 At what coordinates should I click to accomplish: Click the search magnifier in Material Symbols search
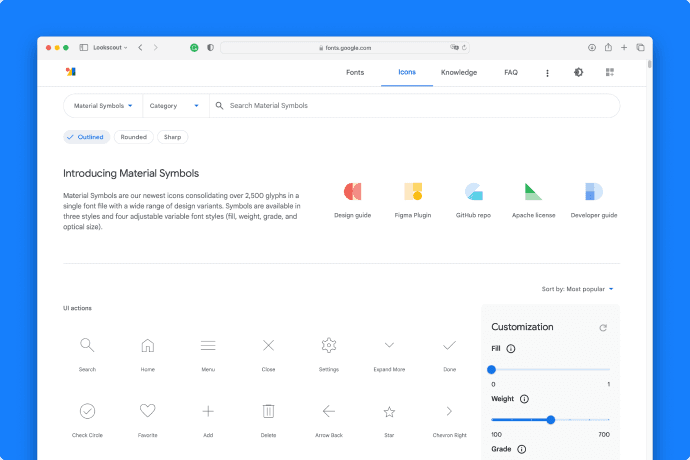point(219,106)
